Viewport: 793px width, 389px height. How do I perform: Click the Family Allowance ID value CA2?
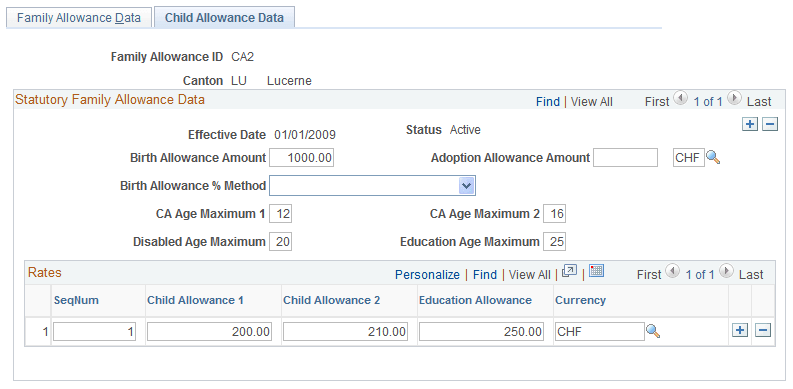pyautogui.click(x=243, y=57)
